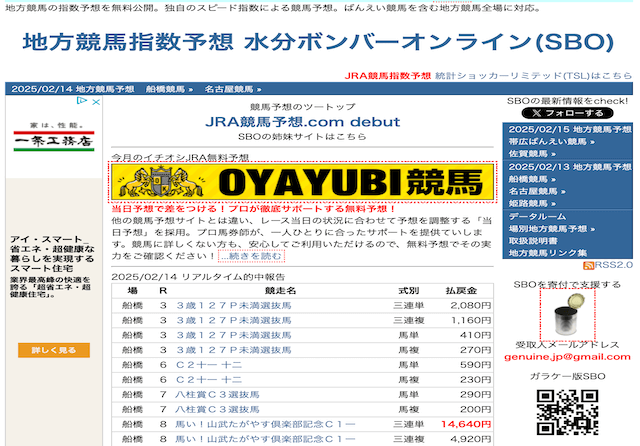Image resolution: width=640 pixels, height=446 pixels.
Task: Click the データルーム sidebar heading
Action: pyautogui.click(x=537, y=216)
